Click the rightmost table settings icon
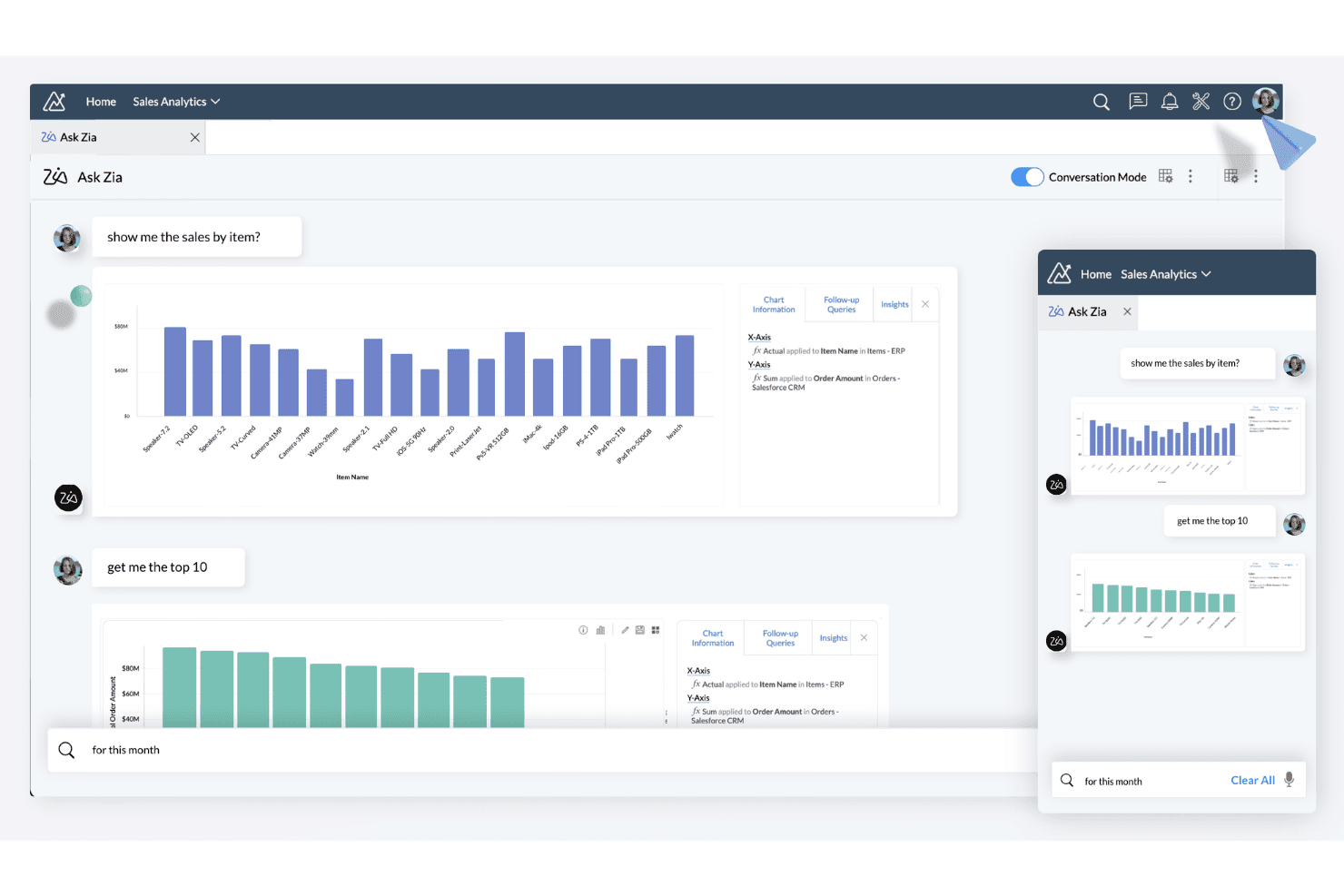Screen dimensions: 1344x896 click(1231, 176)
